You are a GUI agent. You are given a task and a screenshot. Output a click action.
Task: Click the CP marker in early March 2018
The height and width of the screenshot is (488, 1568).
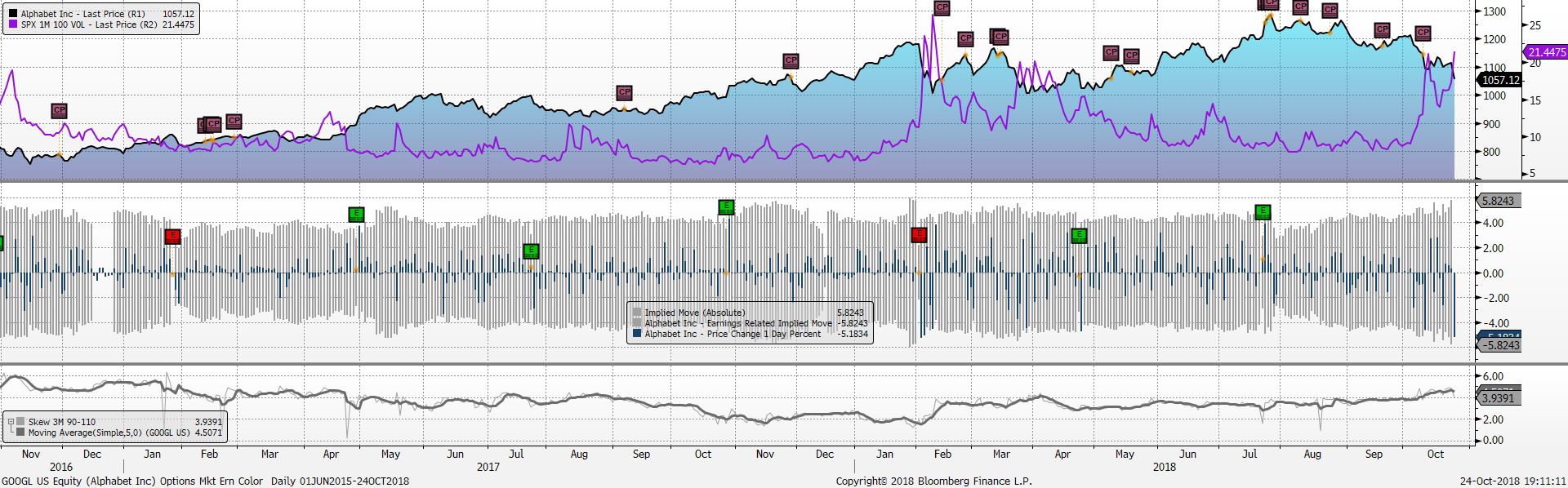pyautogui.click(x=1000, y=37)
